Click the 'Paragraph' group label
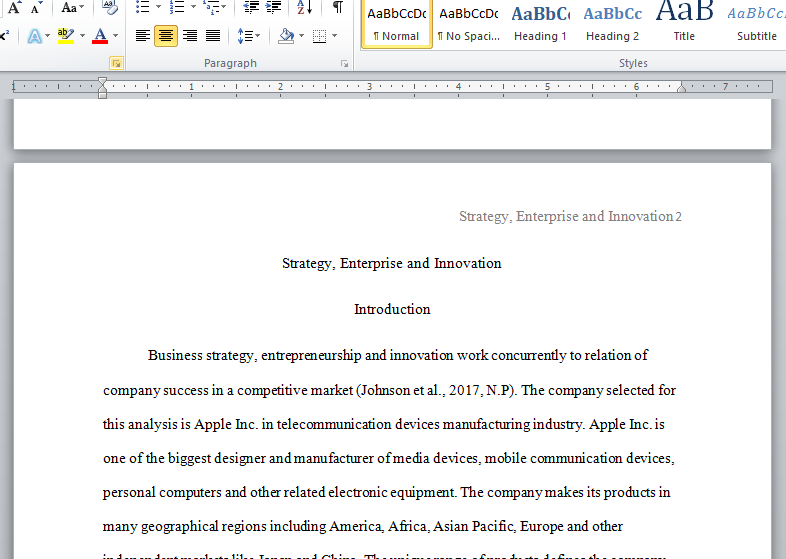The image size is (786, 559). tap(230, 63)
